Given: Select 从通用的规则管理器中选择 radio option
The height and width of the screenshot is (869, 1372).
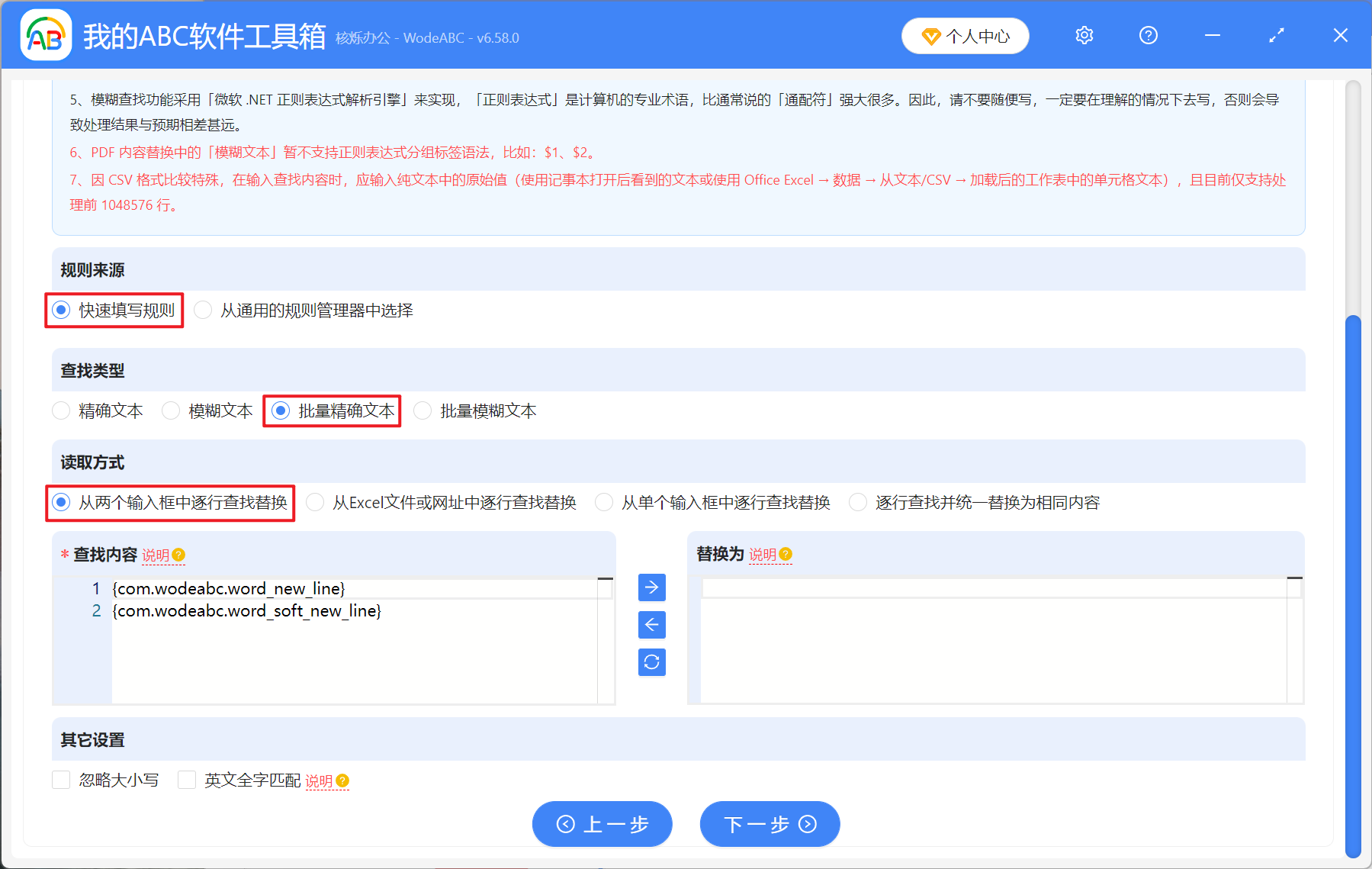Looking at the screenshot, I should (203, 311).
